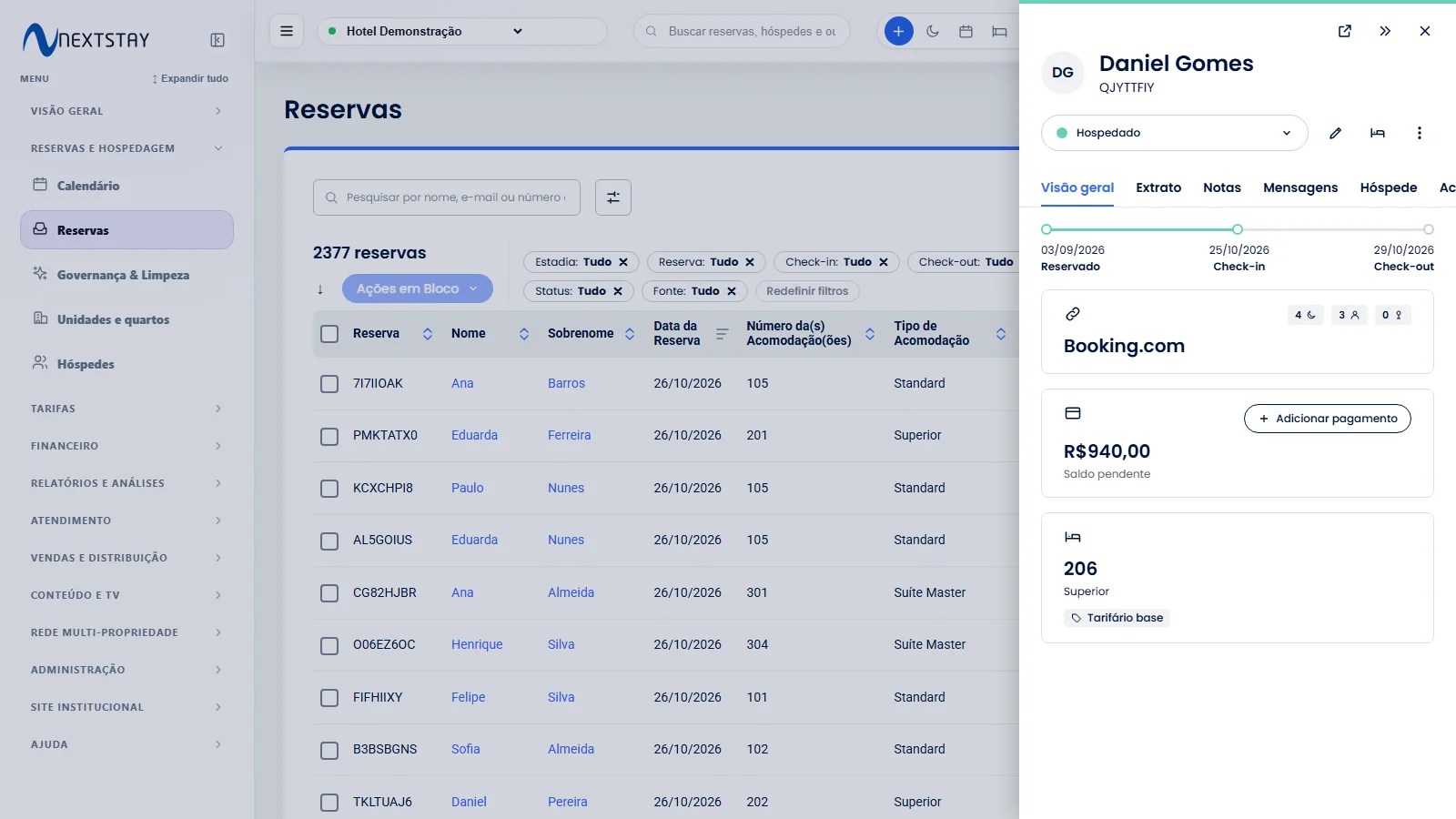
Task: Open the calendar icon in the top toolbar
Action: click(966, 31)
